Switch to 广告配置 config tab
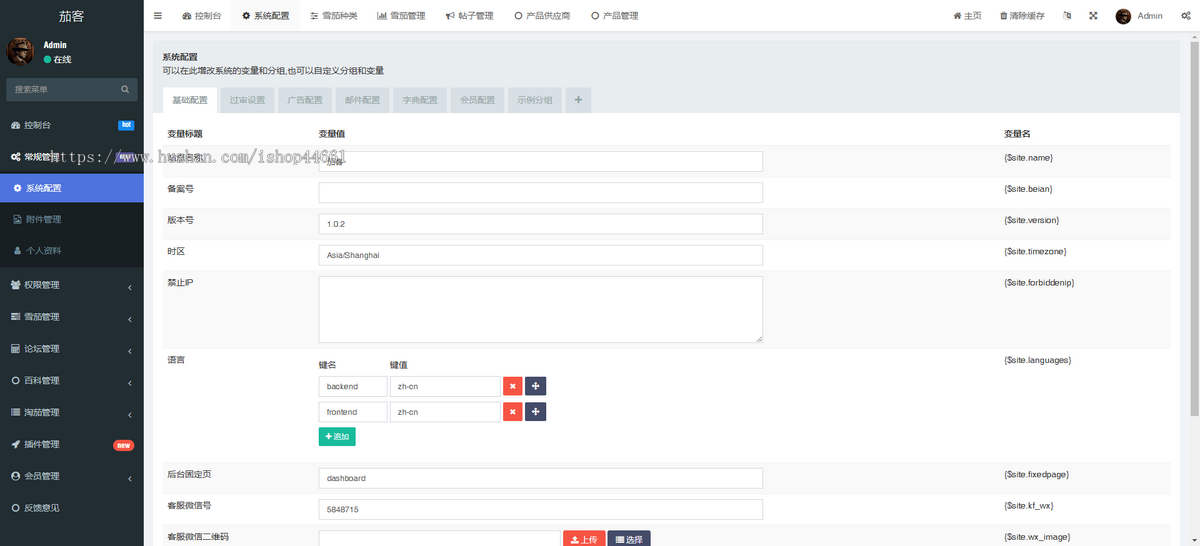 click(x=305, y=100)
